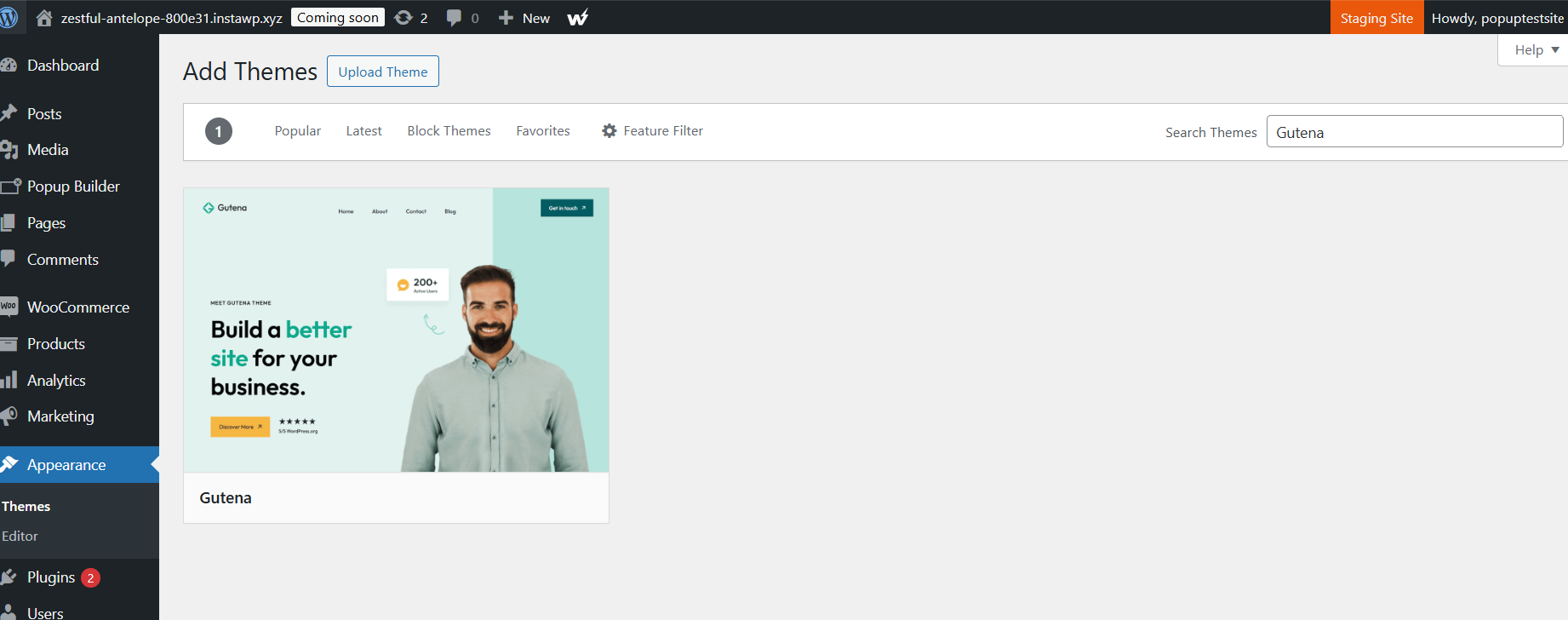
Task: Click the Add Themes heading
Action: coord(250,72)
